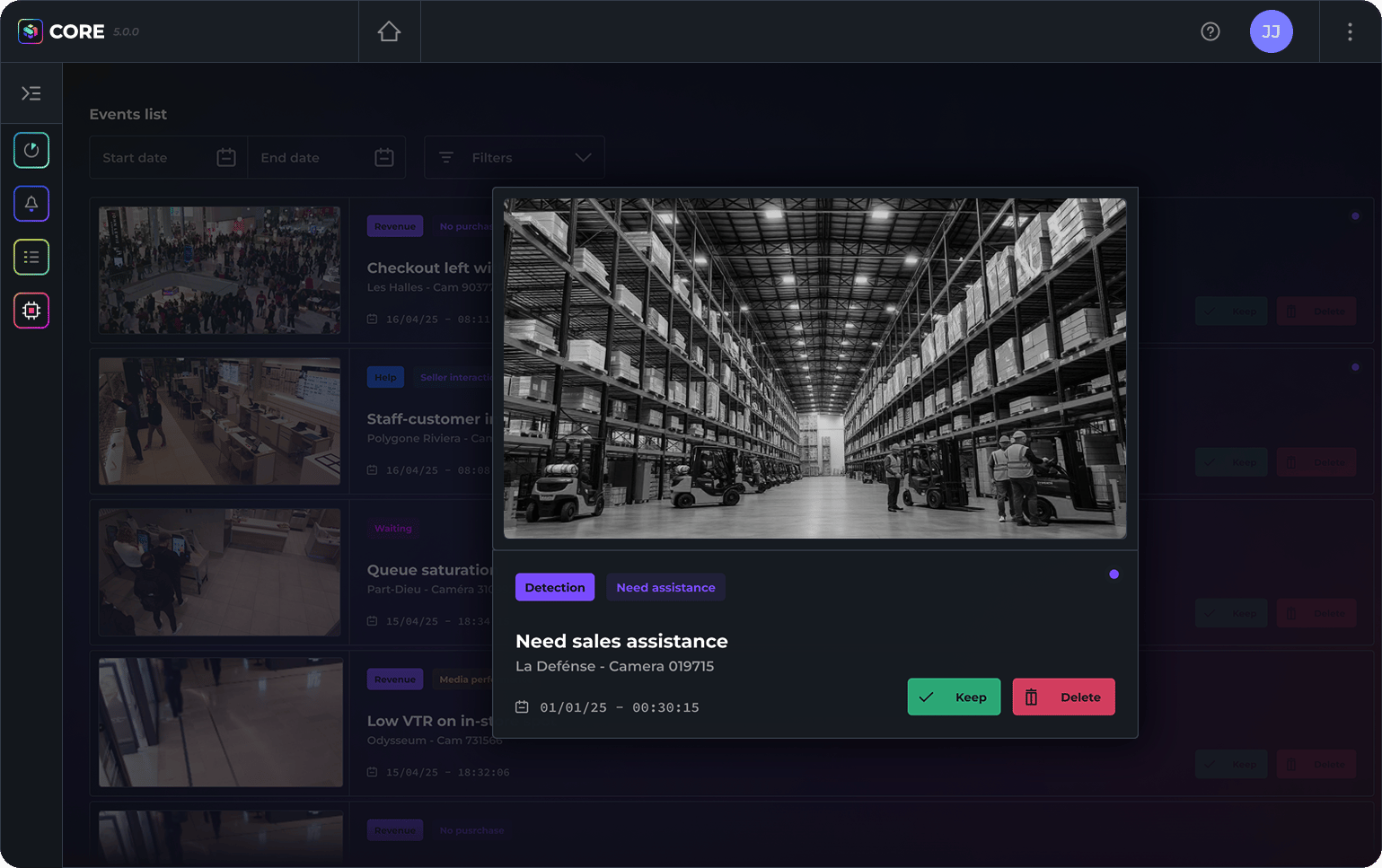Click the JJ user avatar
Screen dimensions: 1382x868
tap(1271, 31)
